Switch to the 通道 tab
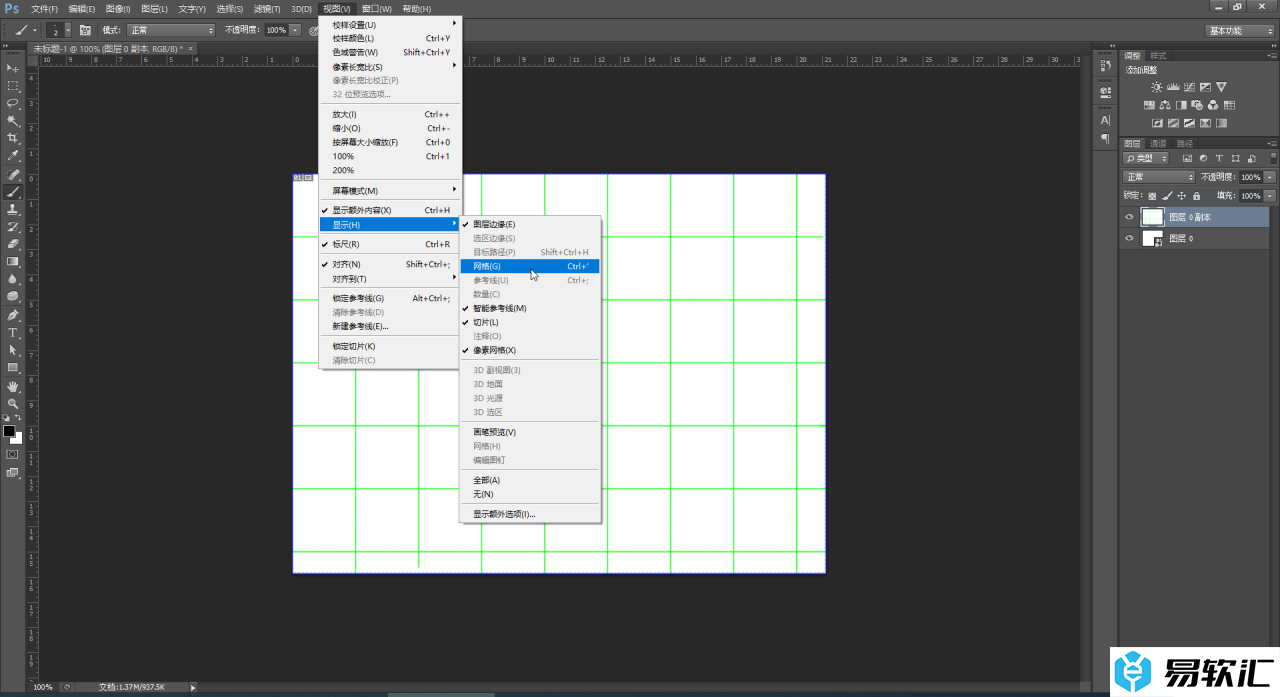This screenshot has height=697, width=1280. [1159, 143]
